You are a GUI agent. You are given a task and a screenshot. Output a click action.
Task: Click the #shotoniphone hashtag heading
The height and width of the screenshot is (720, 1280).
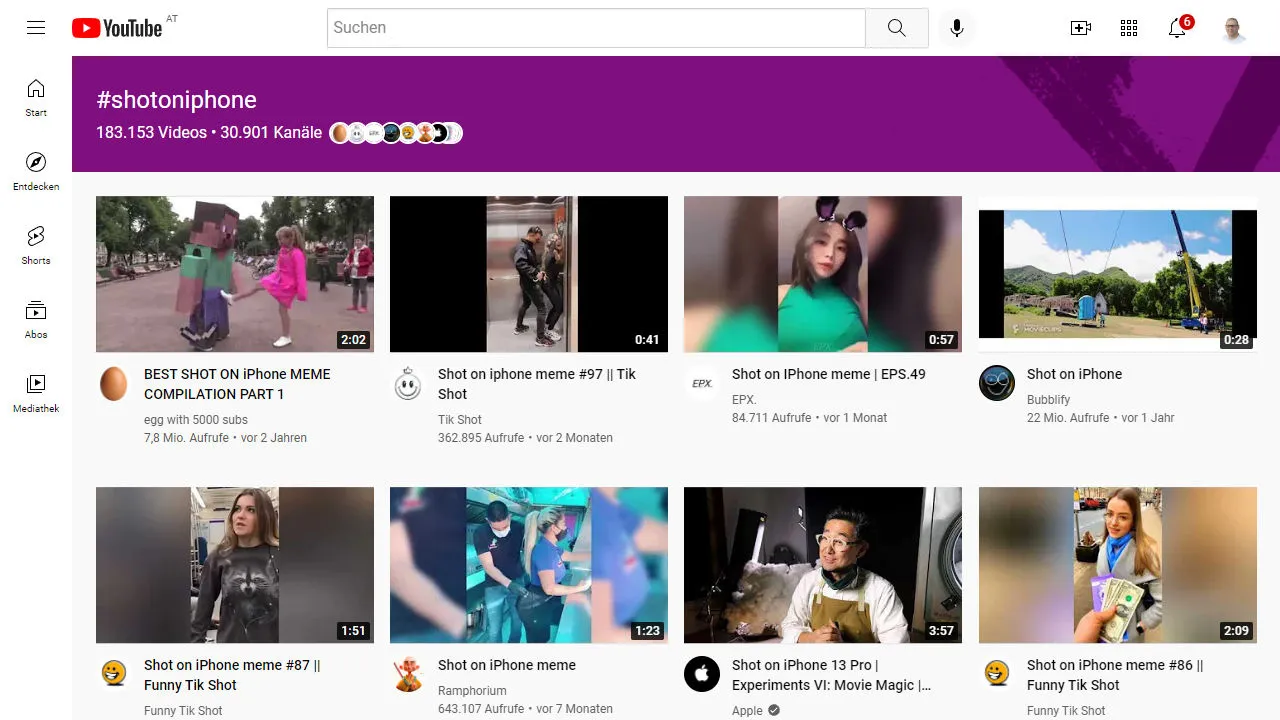[x=176, y=100]
